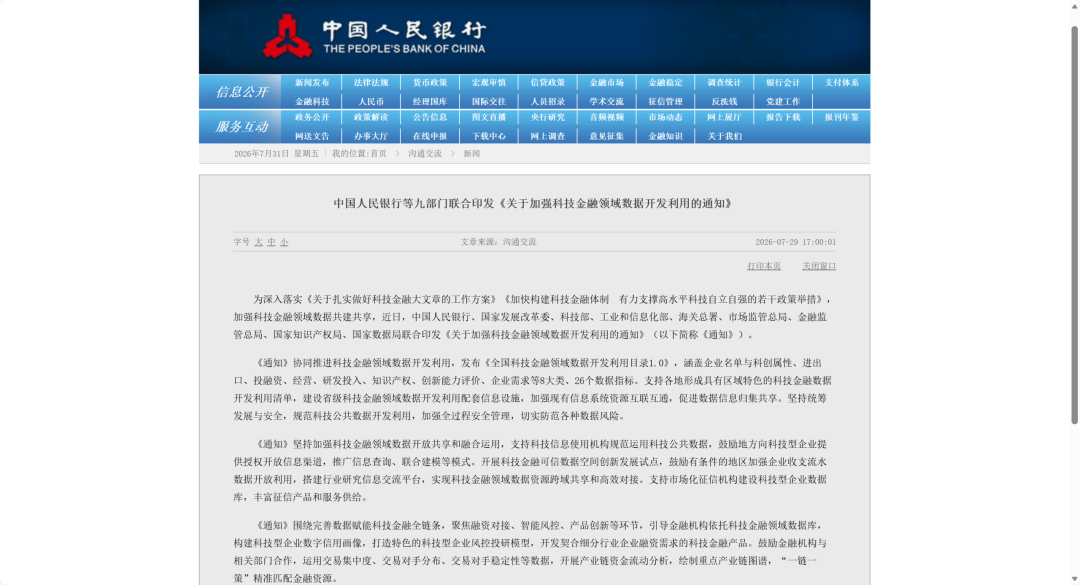The height and width of the screenshot is (585, 1080).
Task: Set font size to 大
Action: pyautogui.click(x=258, y=243)
